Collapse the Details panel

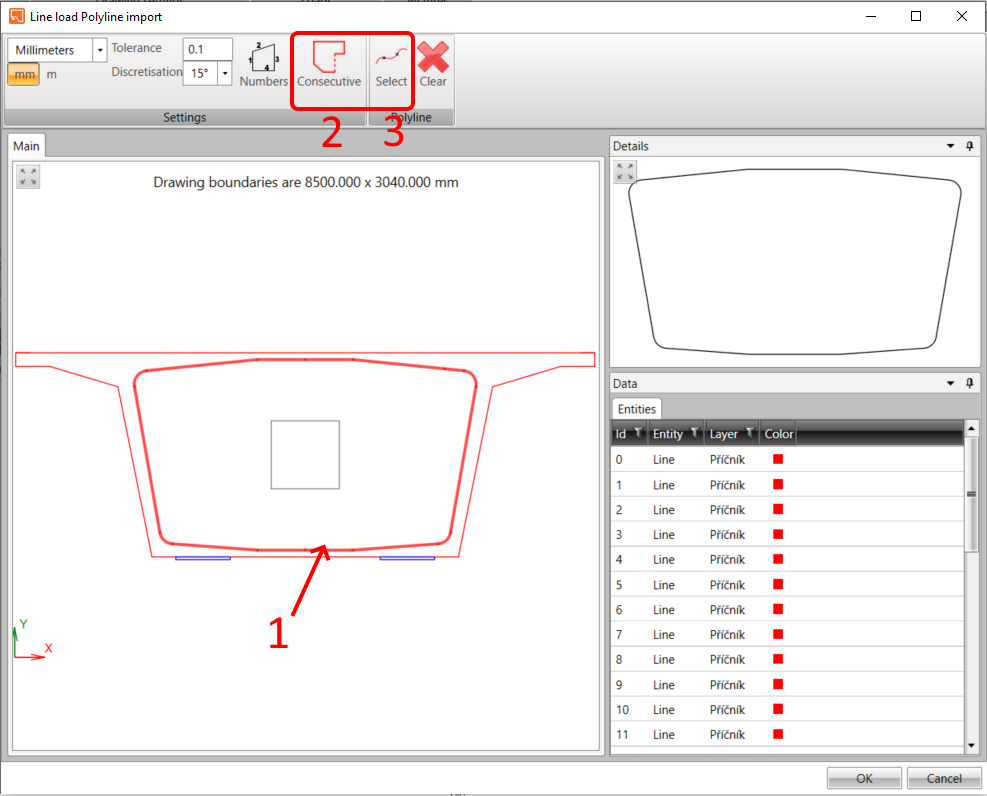(950, 145)
